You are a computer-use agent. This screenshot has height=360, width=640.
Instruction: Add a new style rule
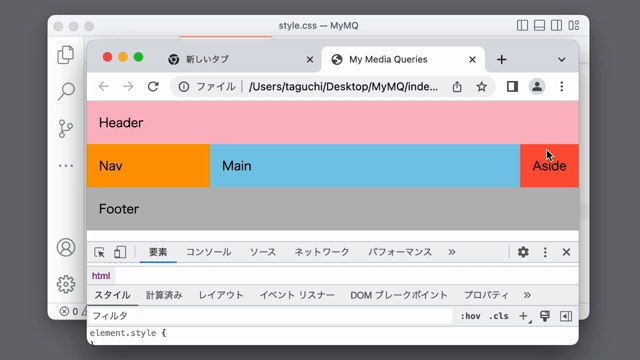click(523, 316)
